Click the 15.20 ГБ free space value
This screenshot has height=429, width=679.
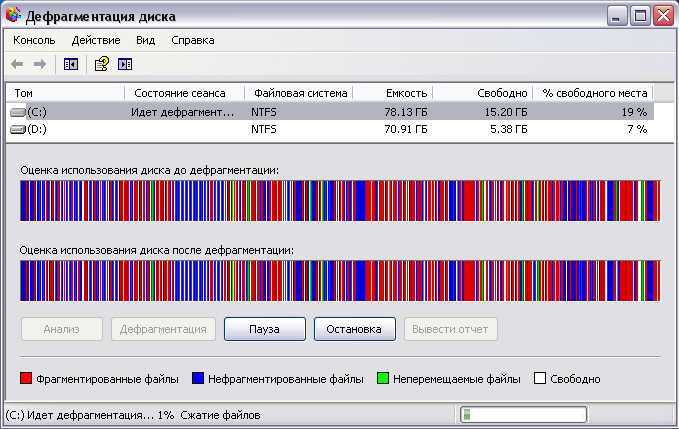click(506, 112)
